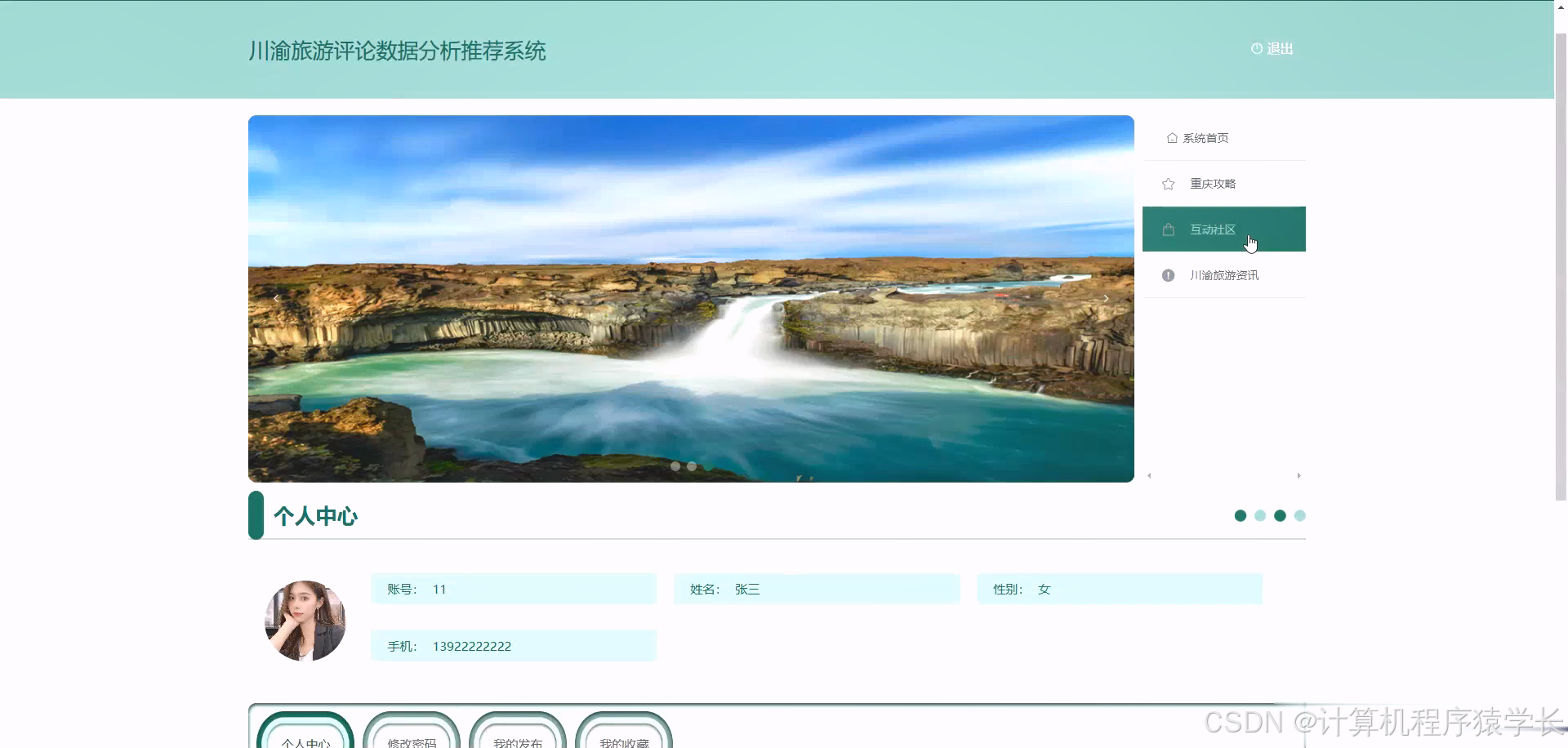Viewport: 1568px width, 748px height.
Task: Click the info icon beside 川渝旅游资讯
Action: [1168, 275]
